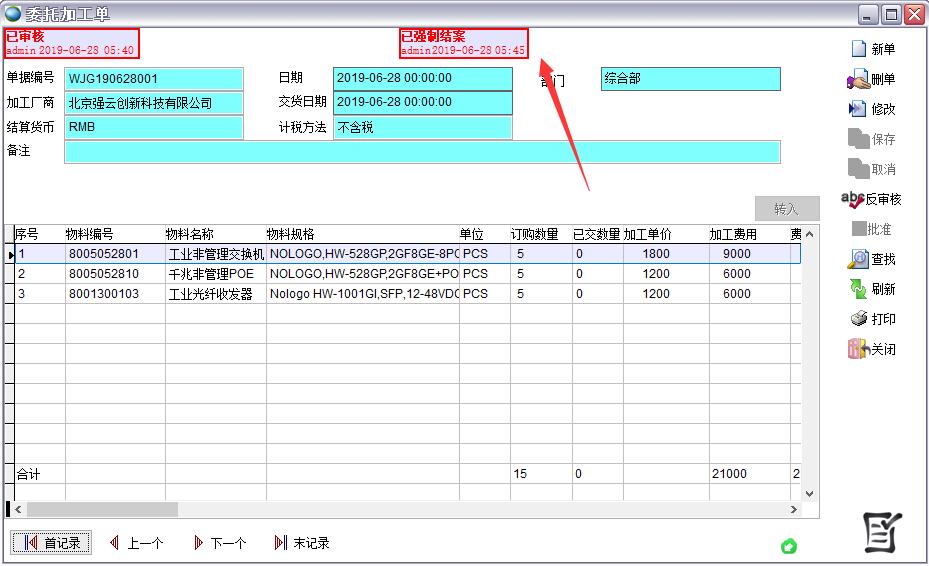The image size is (929, 566).
Task: Click the 删单 (Delete order) icon
Action: point(858,80)
